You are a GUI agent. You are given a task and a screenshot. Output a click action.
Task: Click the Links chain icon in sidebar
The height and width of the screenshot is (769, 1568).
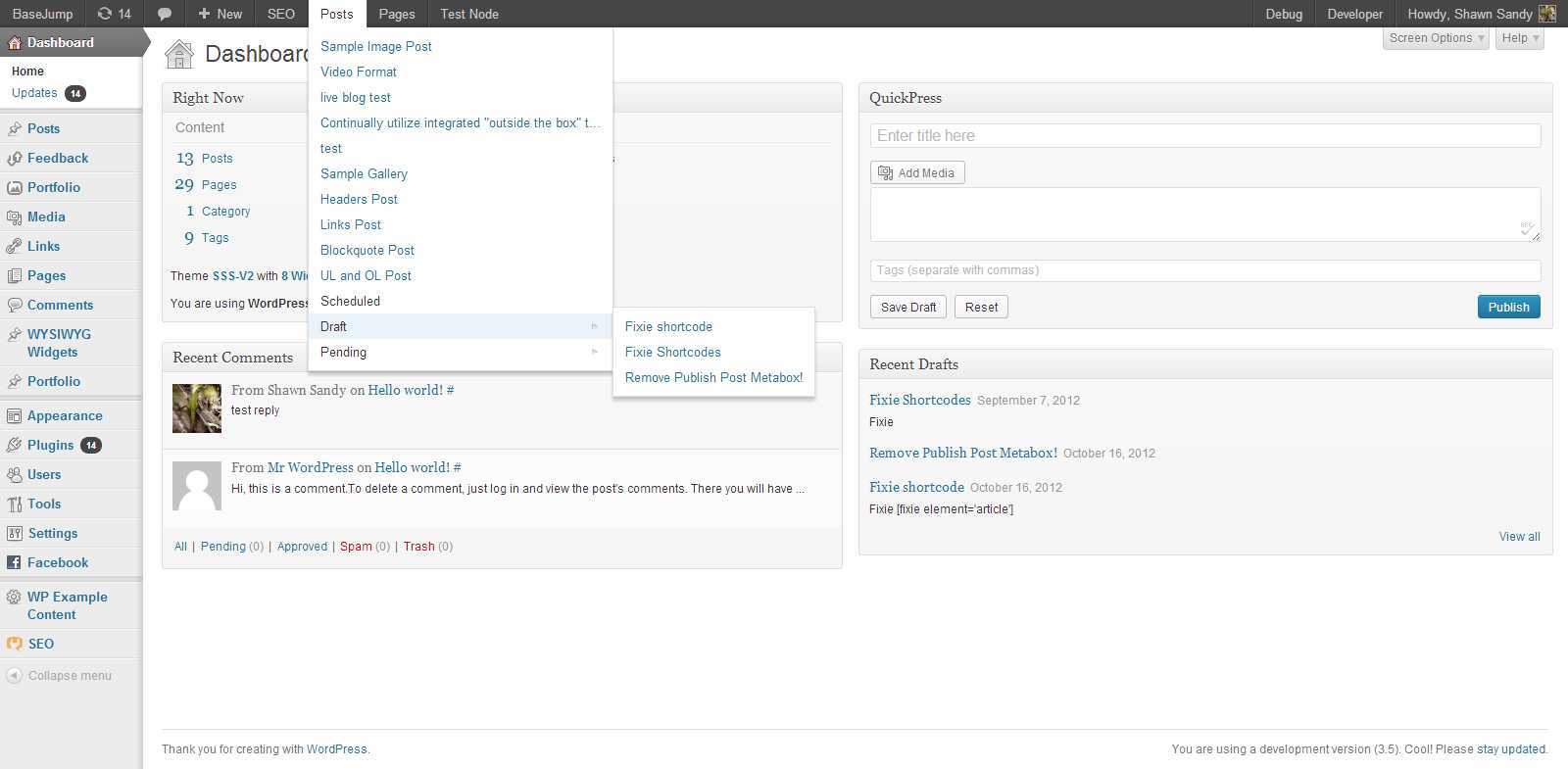click(x=14, y=246)
